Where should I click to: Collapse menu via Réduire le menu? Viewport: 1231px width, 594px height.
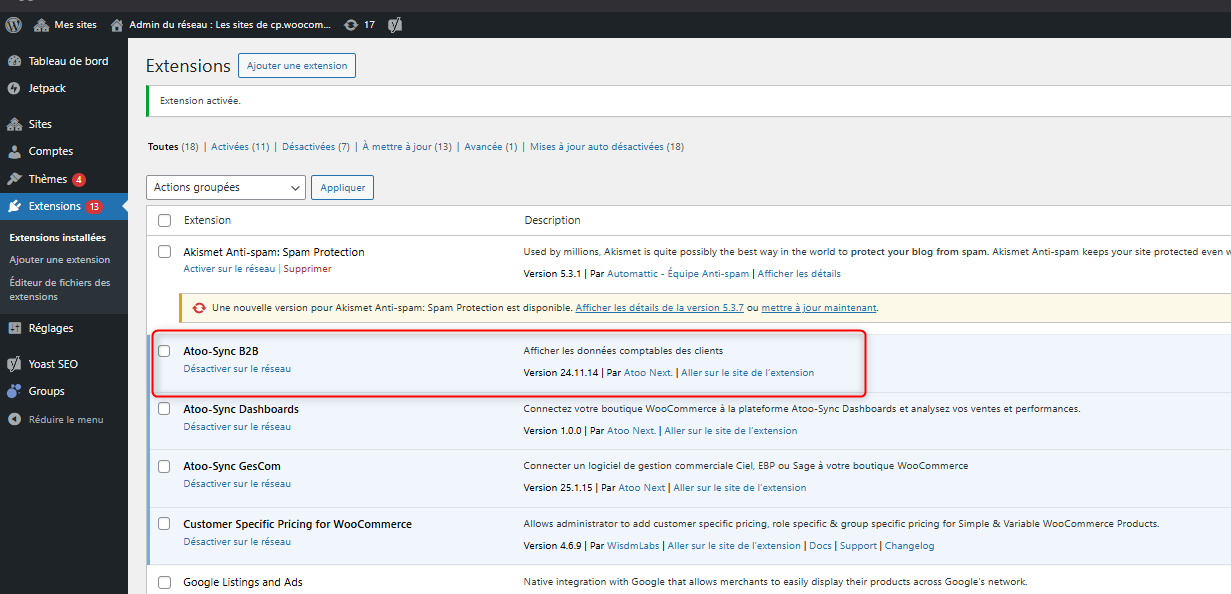pos(64,419)
